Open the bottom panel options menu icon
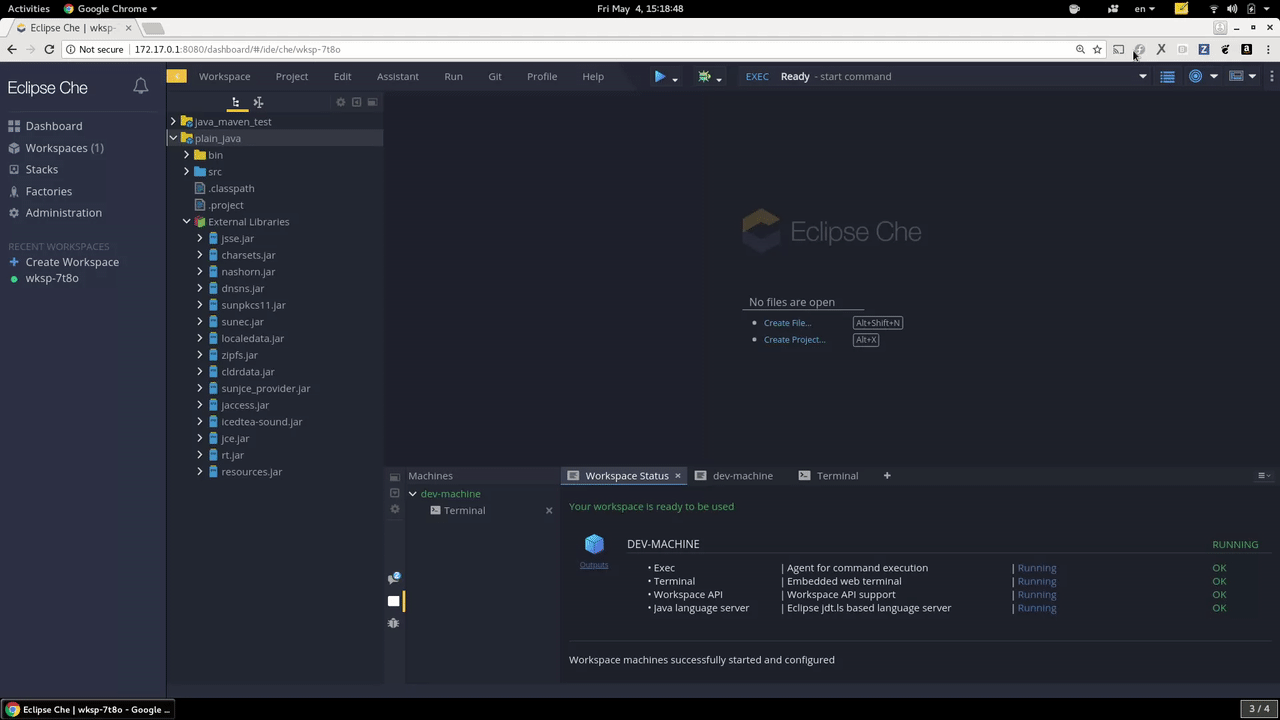The width and height of the screenshot is (1280, 720). point(1264,476)
